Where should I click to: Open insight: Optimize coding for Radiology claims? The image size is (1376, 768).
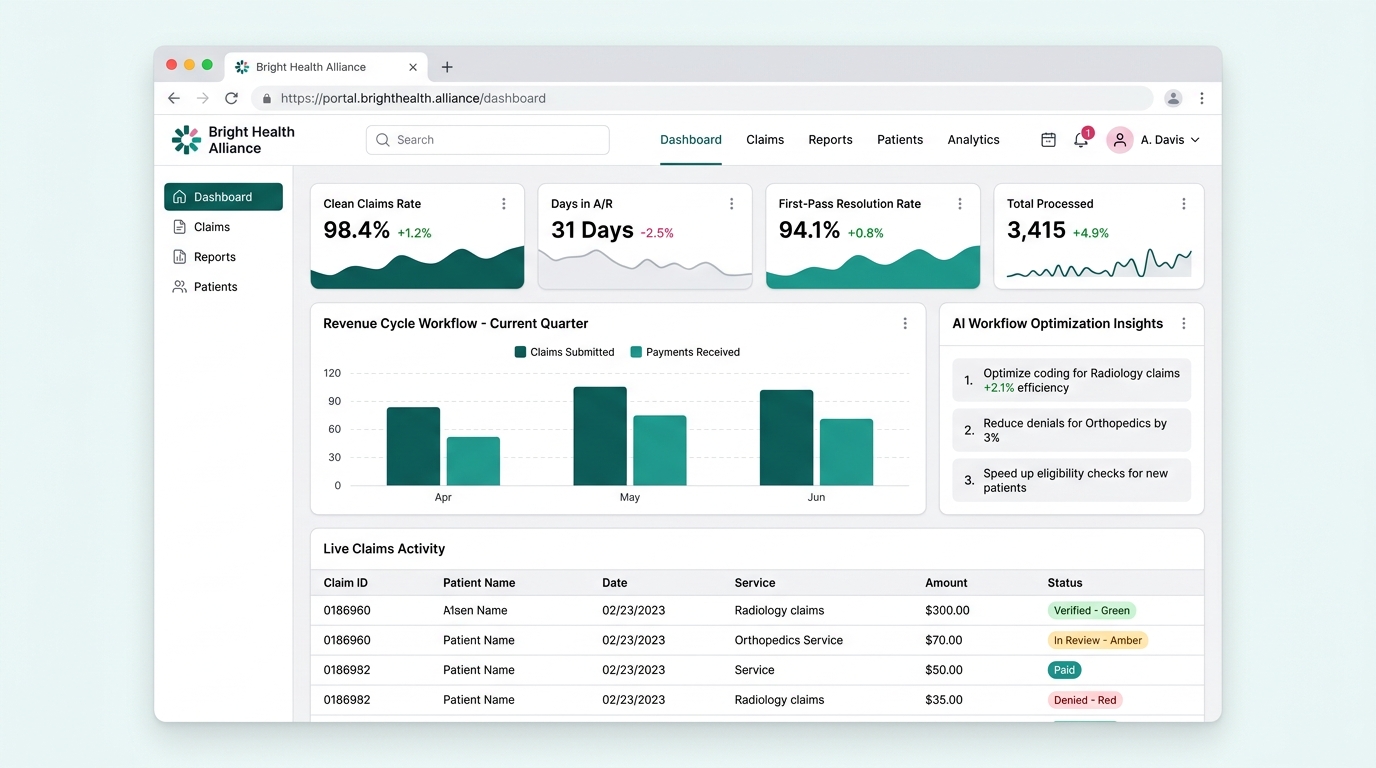(x=1071, y=380)
